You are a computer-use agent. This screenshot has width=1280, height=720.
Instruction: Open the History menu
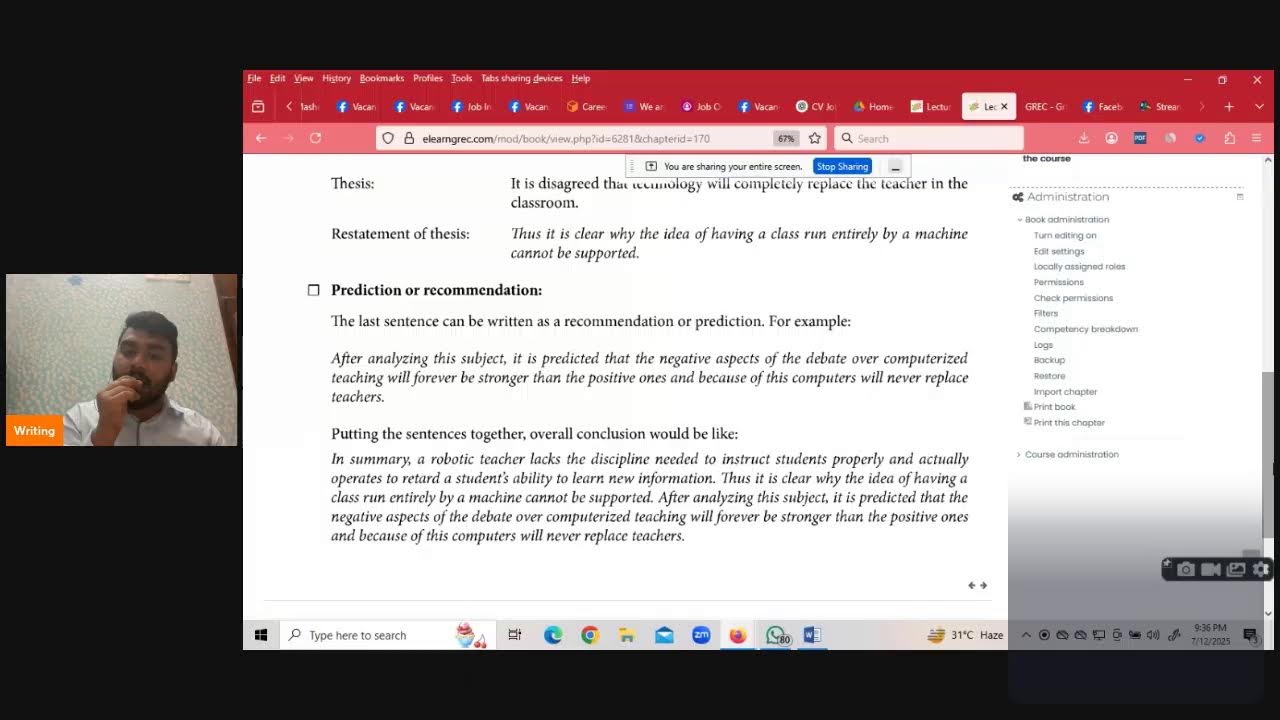336,78
